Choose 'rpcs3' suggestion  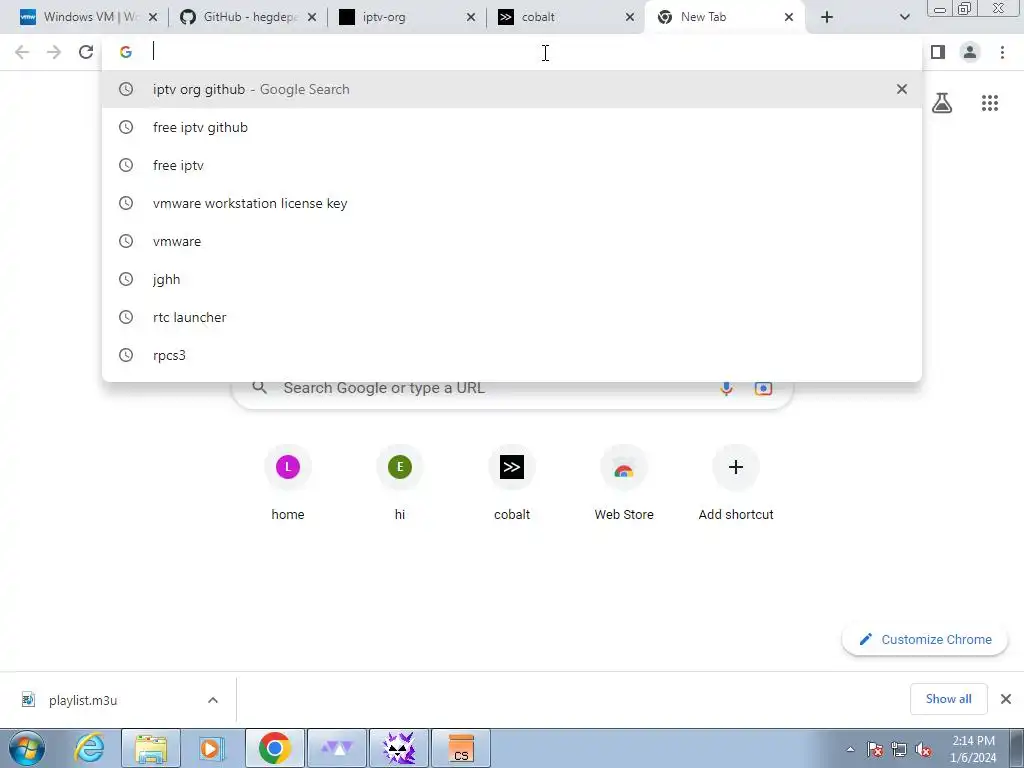pyautogui.click(x=512, y=355)
